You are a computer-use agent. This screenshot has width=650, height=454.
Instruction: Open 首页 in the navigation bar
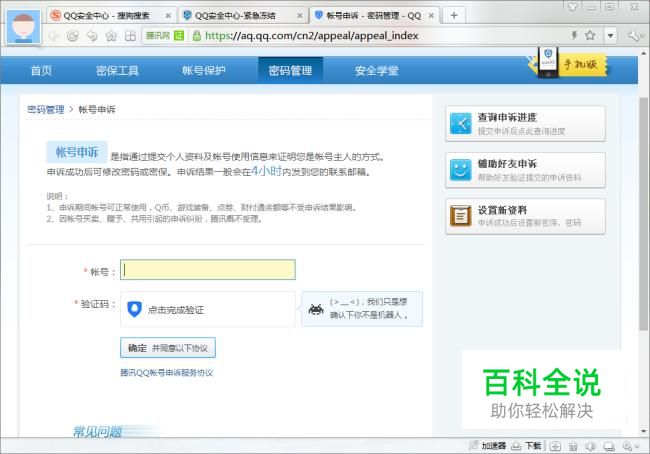click(x=41, y=70)
